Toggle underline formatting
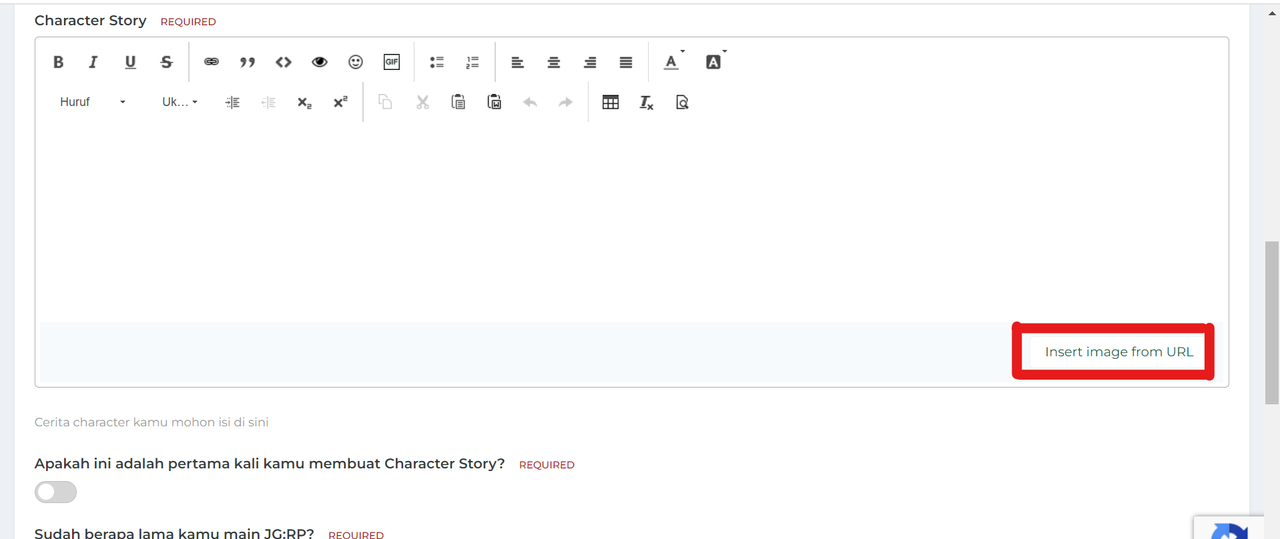 point(130,62)
